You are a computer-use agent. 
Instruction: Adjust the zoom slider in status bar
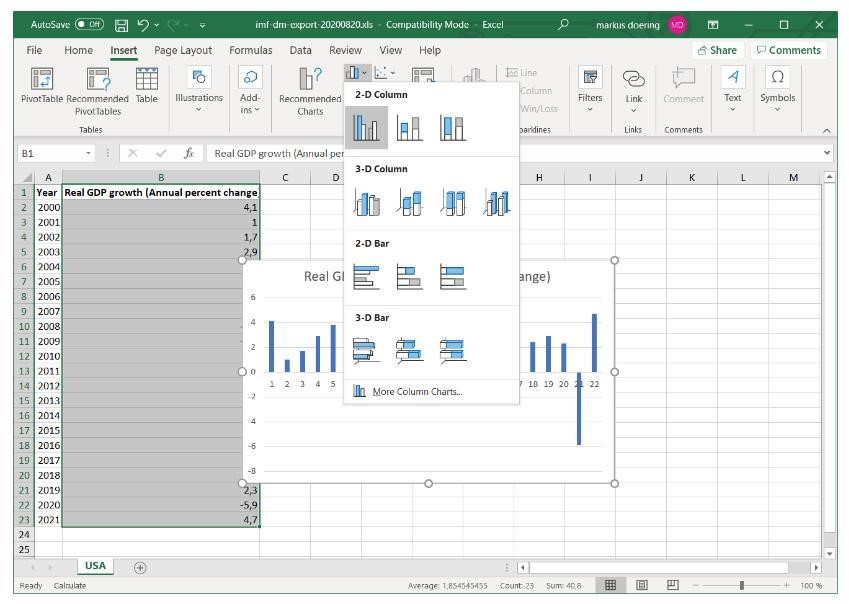[741, 585]
